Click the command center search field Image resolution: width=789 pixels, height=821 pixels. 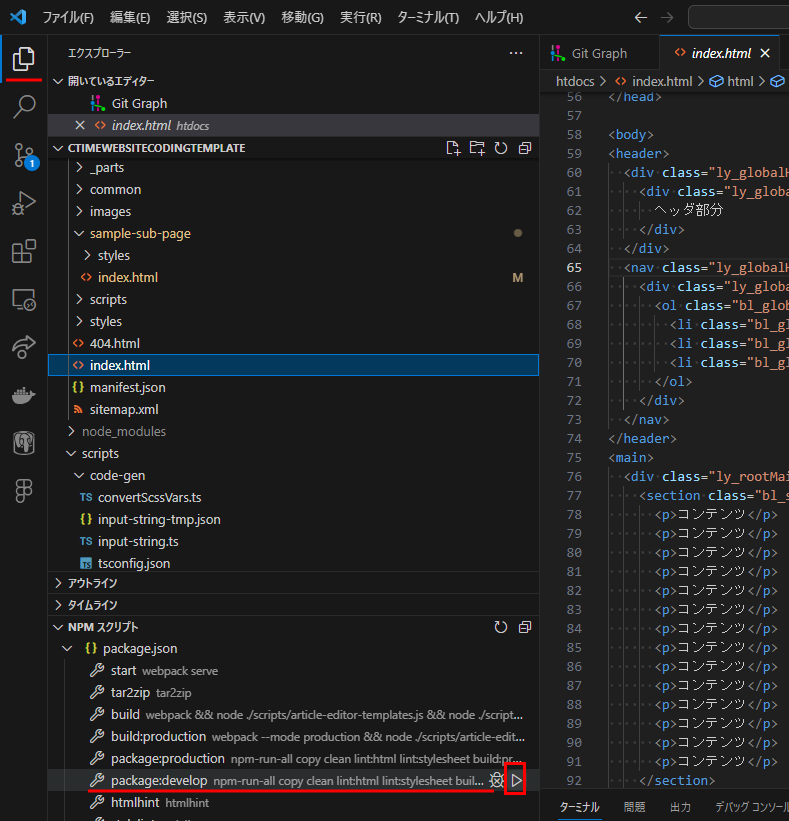click(738, 17)
